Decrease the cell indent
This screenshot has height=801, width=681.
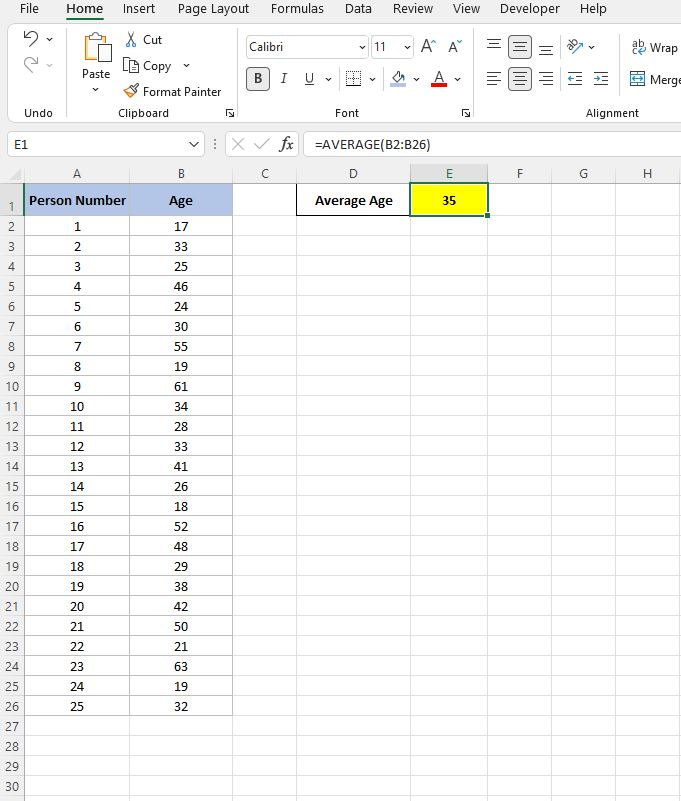tap(575, 79)
